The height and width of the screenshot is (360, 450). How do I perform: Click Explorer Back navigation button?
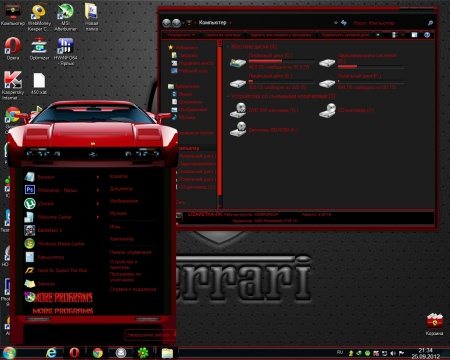pos(166,23)
